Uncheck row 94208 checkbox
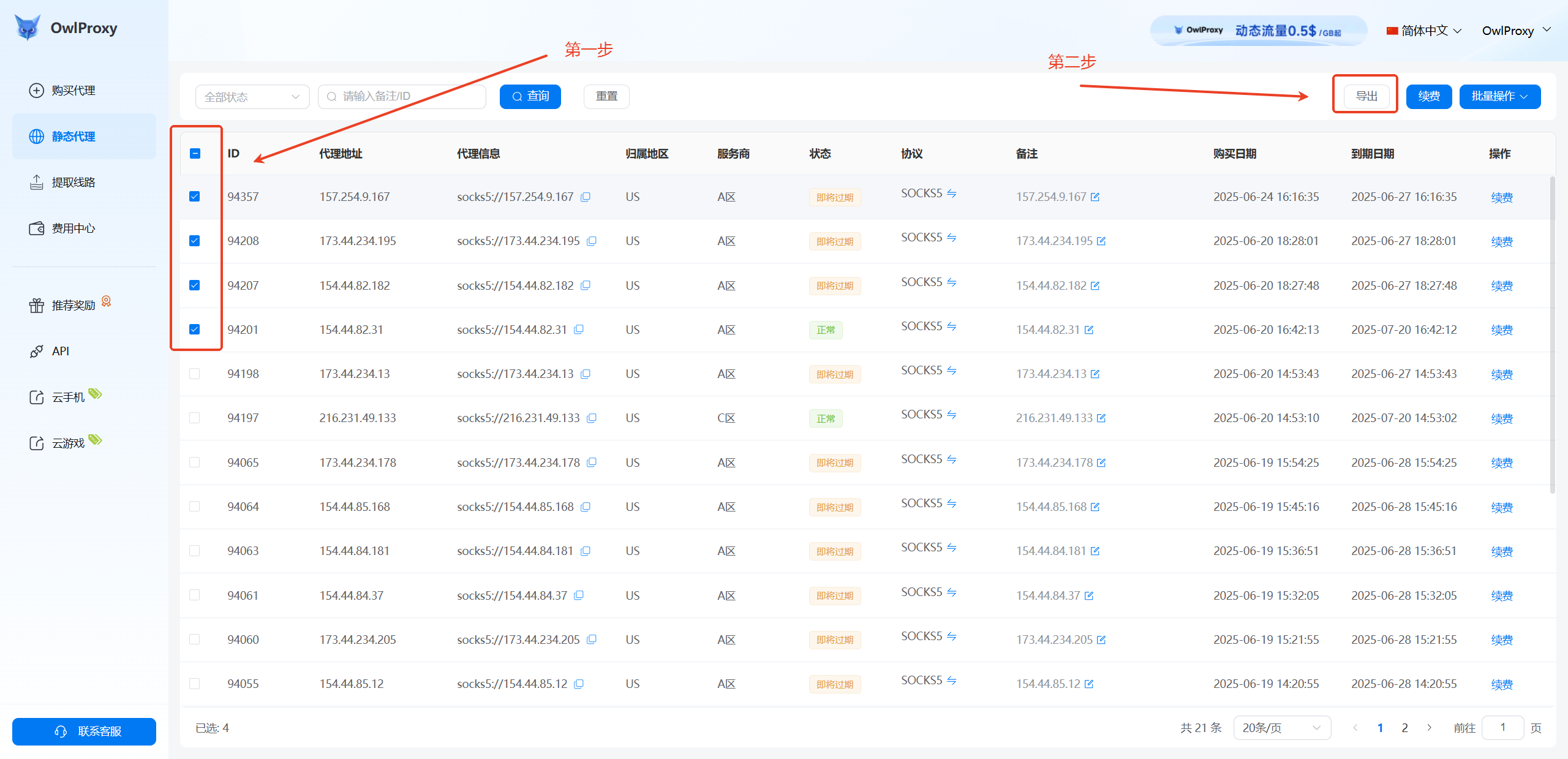 (195, 241)
